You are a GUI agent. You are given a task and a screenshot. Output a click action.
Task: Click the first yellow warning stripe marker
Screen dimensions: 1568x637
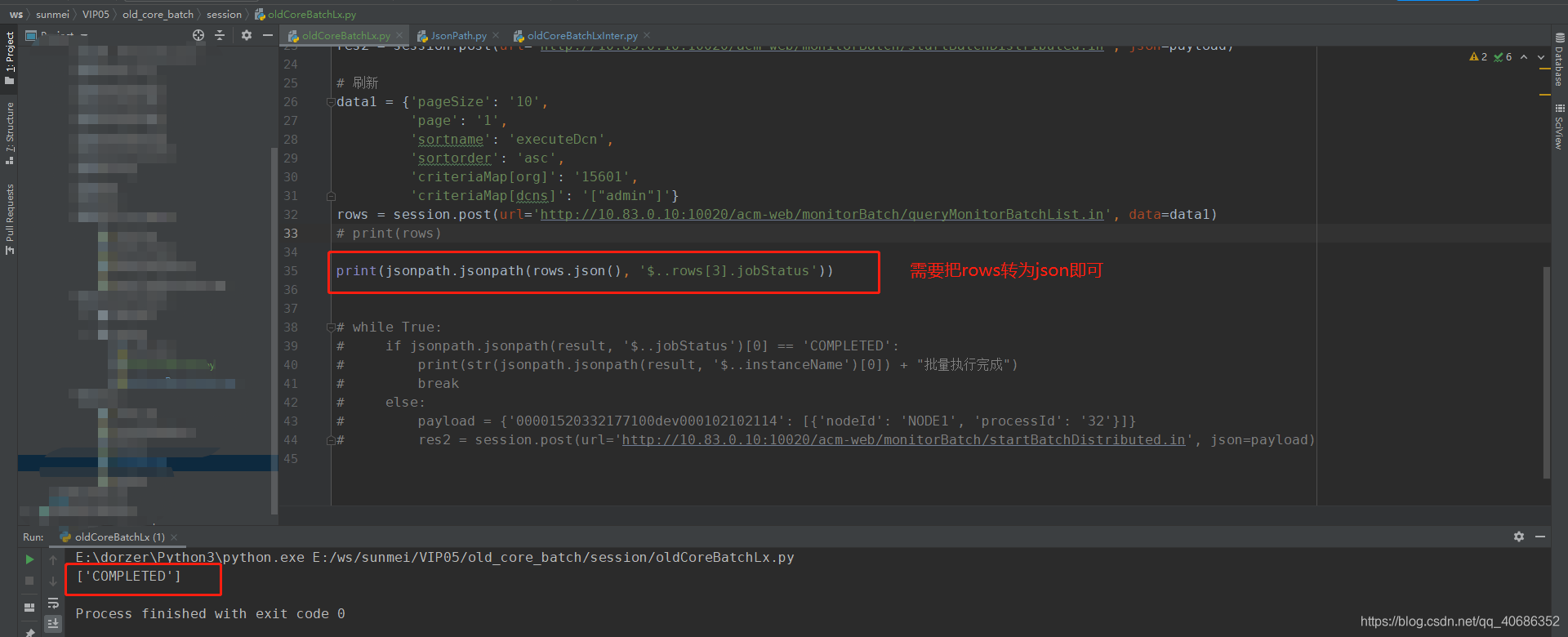(x=1544, y=69)
